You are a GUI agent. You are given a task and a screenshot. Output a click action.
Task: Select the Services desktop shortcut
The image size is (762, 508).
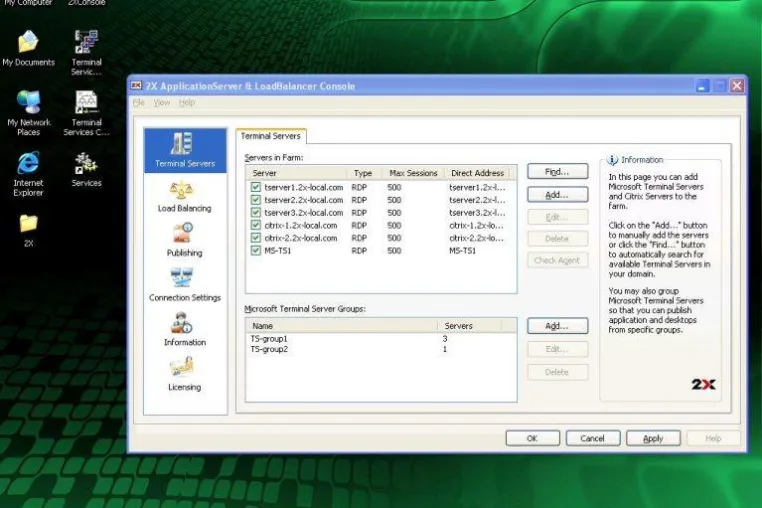click(87, 169)
